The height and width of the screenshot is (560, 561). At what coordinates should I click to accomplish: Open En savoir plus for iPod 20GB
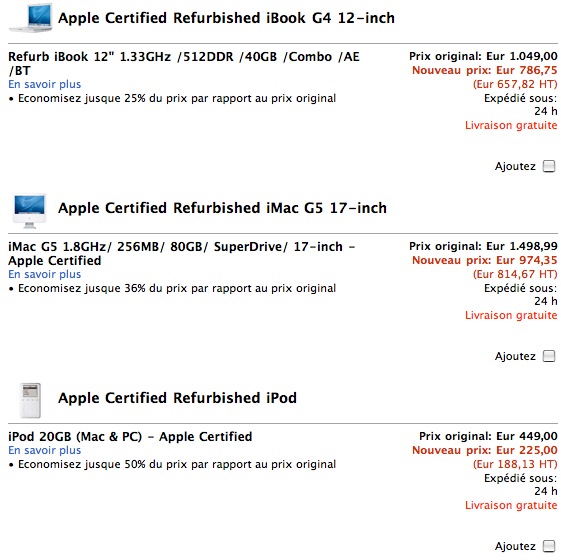45,450
